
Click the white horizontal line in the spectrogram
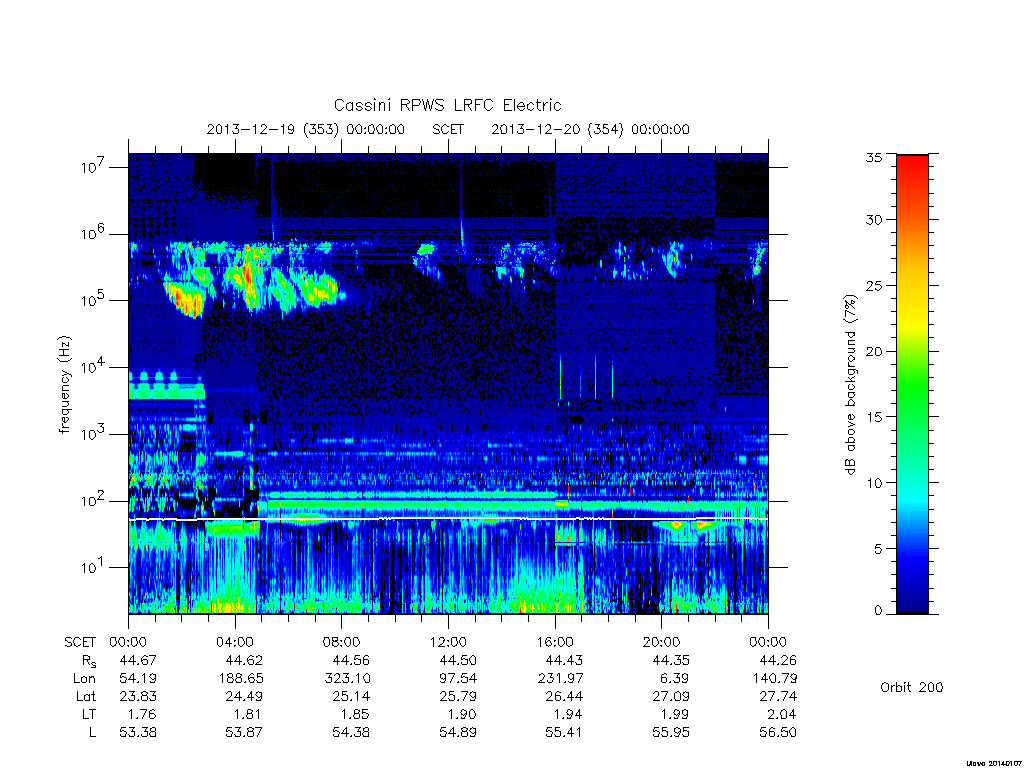tap(448, 519)
